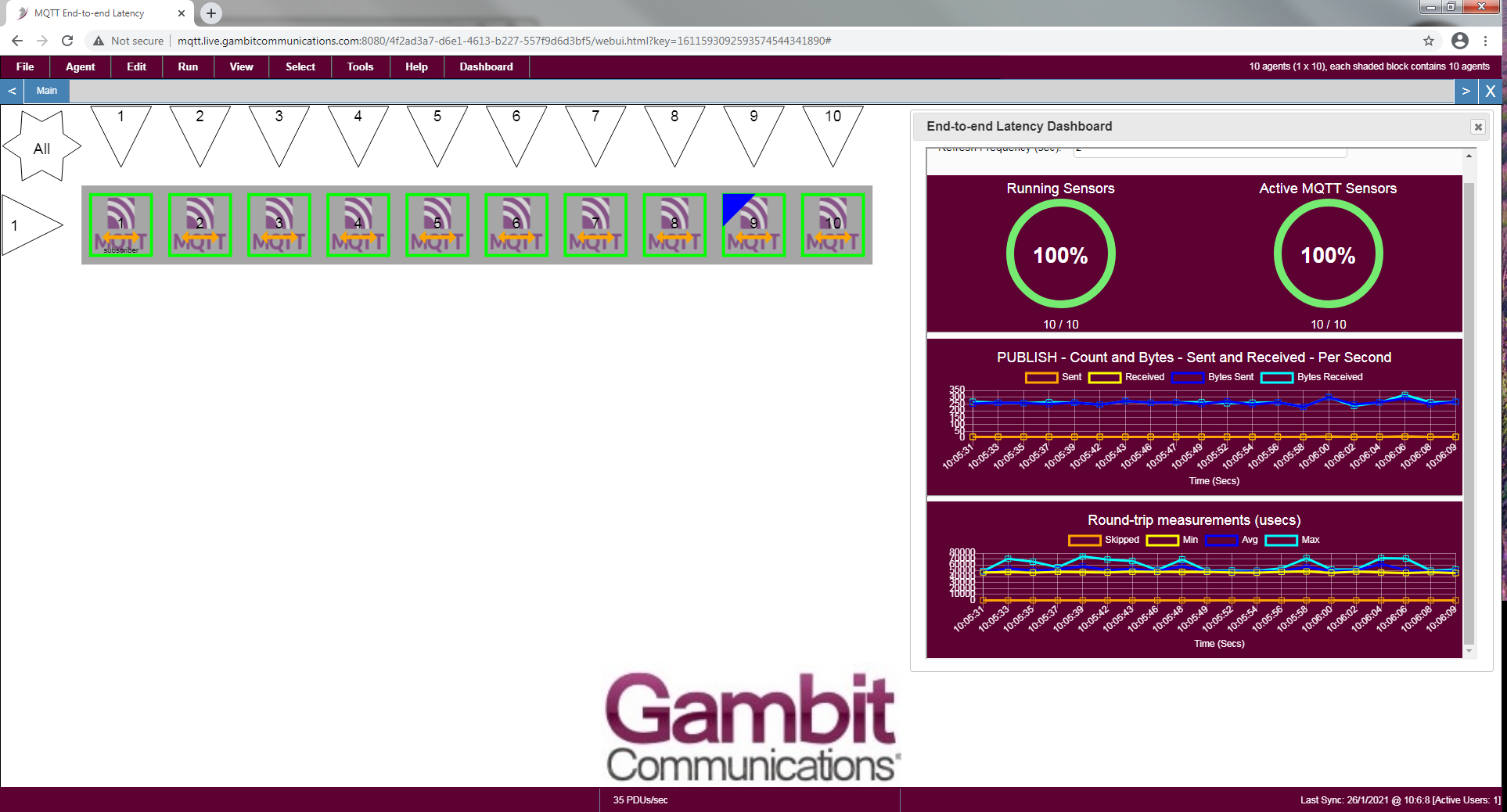Click the browser address bar URL
The height and width of the screenshot is (812, 1507).
click(x=504, y=41)
